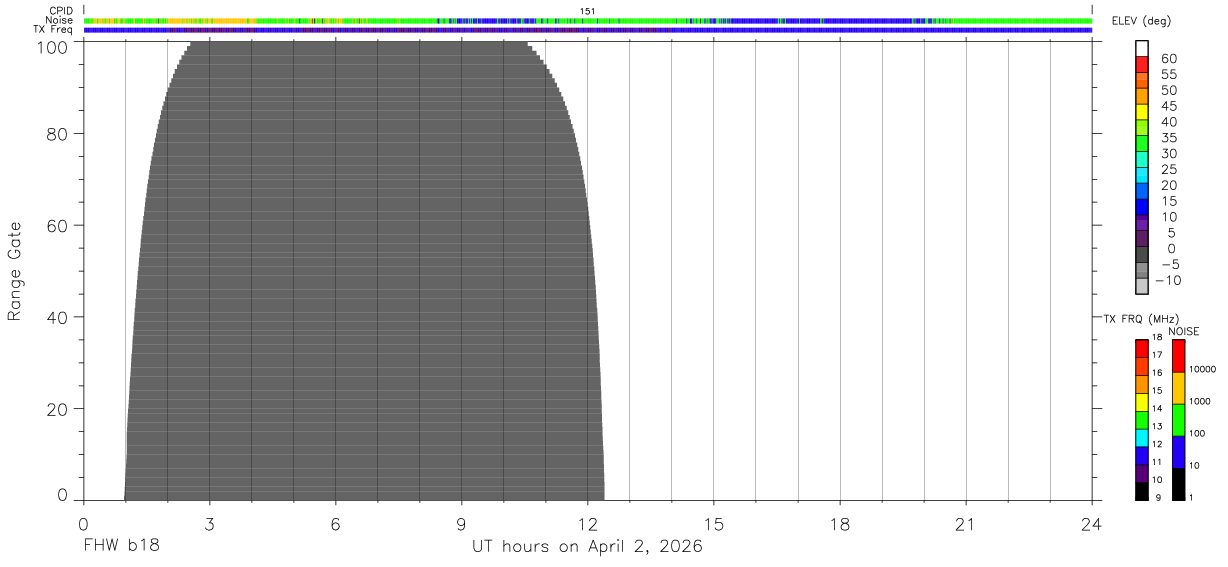Screen dimensions: 1228x567
Task: Select the orange NOISE swatch between 1000 and 10000
Action: (x=1178, y=388)
